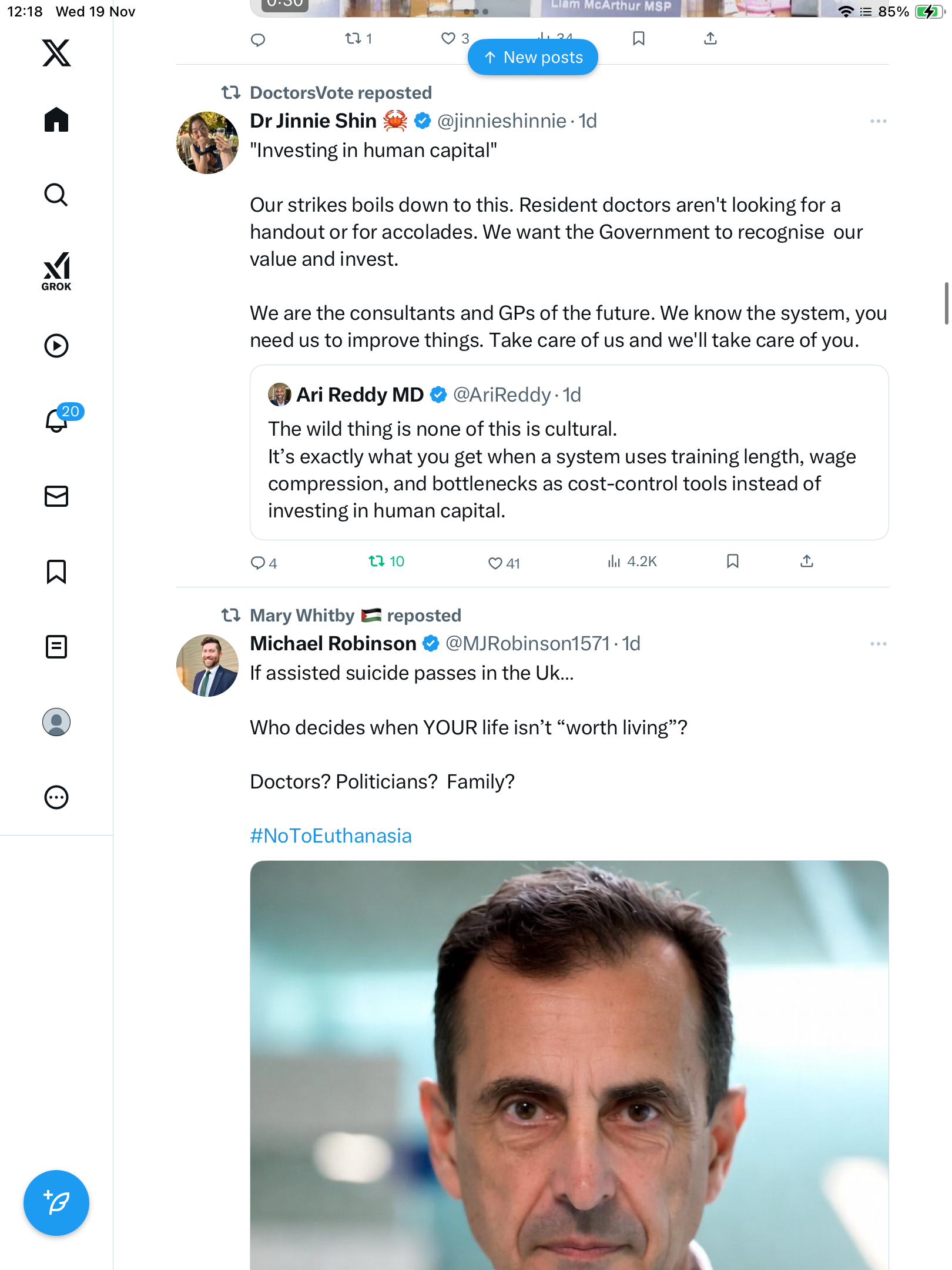Click the compose new post button
952x1270 pixels.
pos(56,1203)
